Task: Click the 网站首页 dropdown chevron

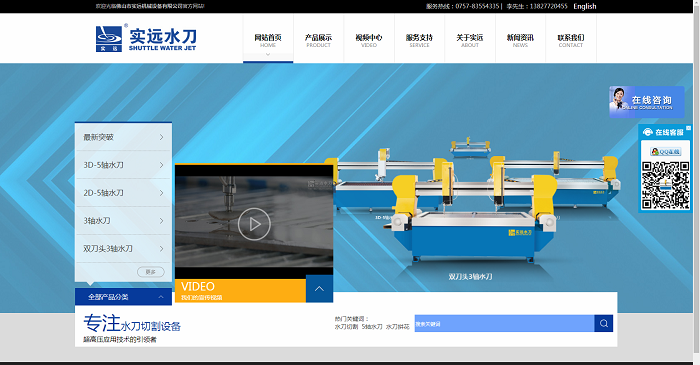Action: click(268, 54)
